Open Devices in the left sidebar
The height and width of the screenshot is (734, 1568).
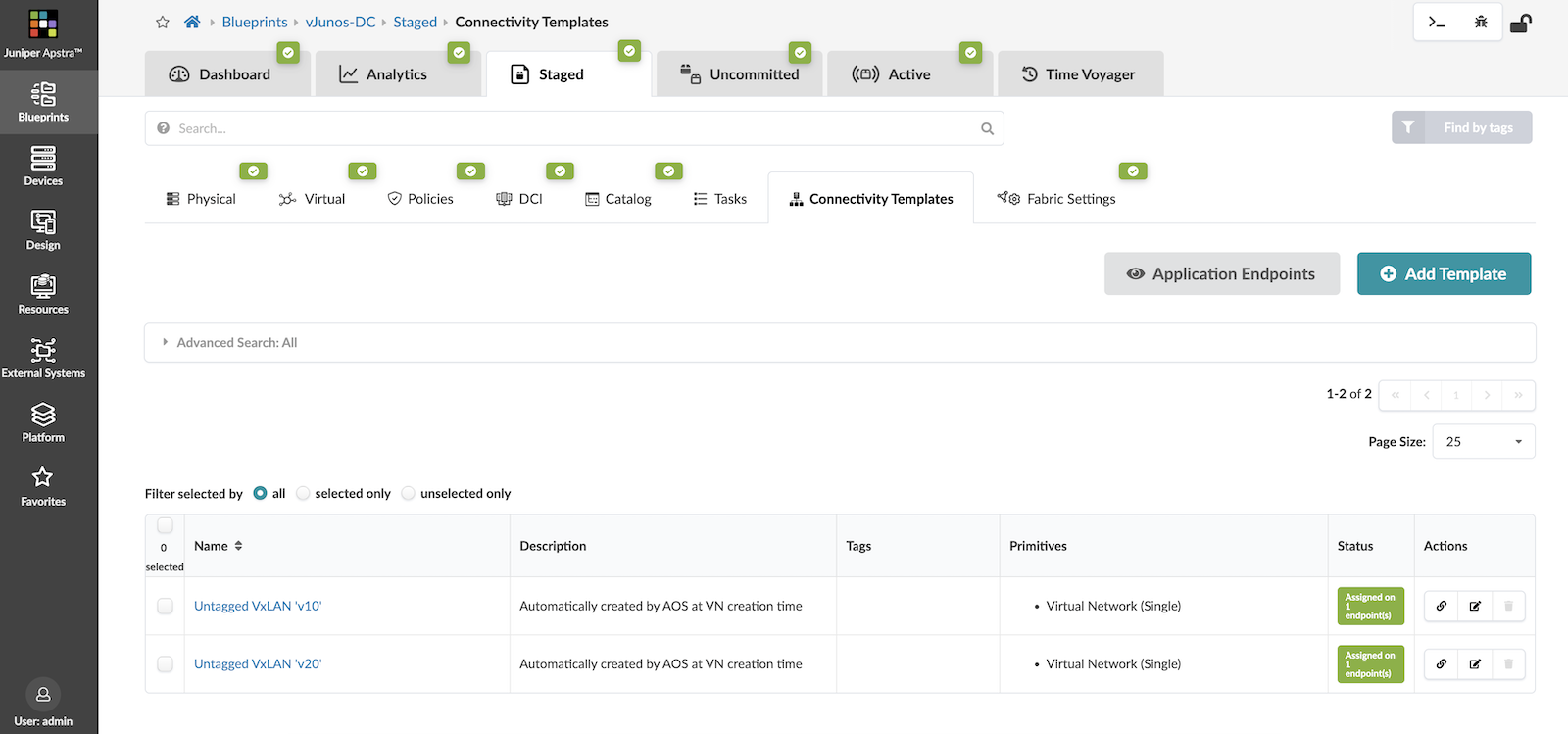(43, 167)
